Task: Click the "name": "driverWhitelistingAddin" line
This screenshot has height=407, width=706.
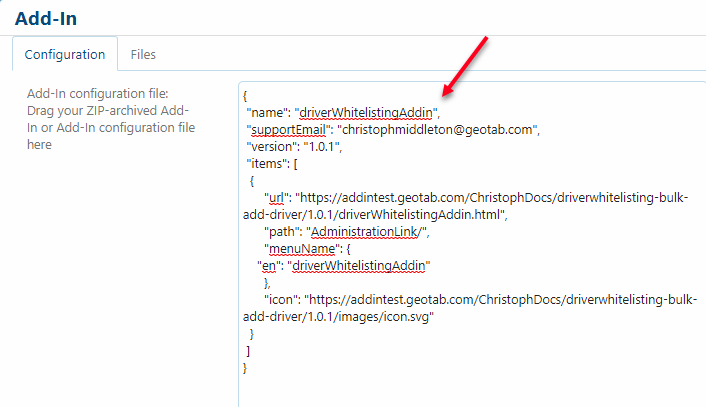Action: (x=343, y=113)
